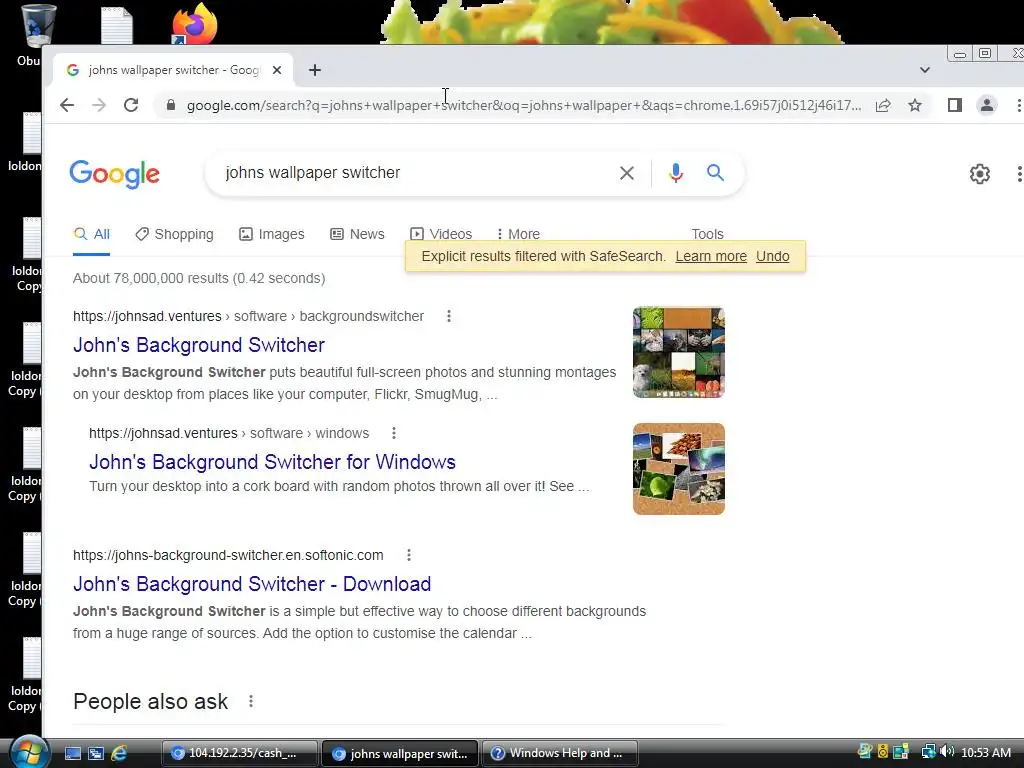This screenshot has width=1024, height=768.
Task: Select the All results tab
Action: click(91, 234)
